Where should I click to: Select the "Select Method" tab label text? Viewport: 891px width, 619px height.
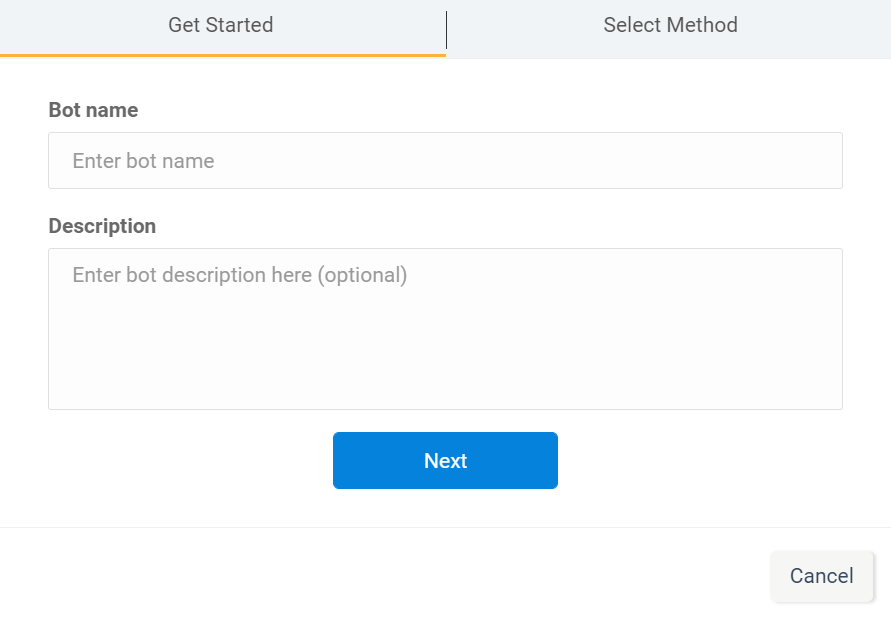pos(670,26)
